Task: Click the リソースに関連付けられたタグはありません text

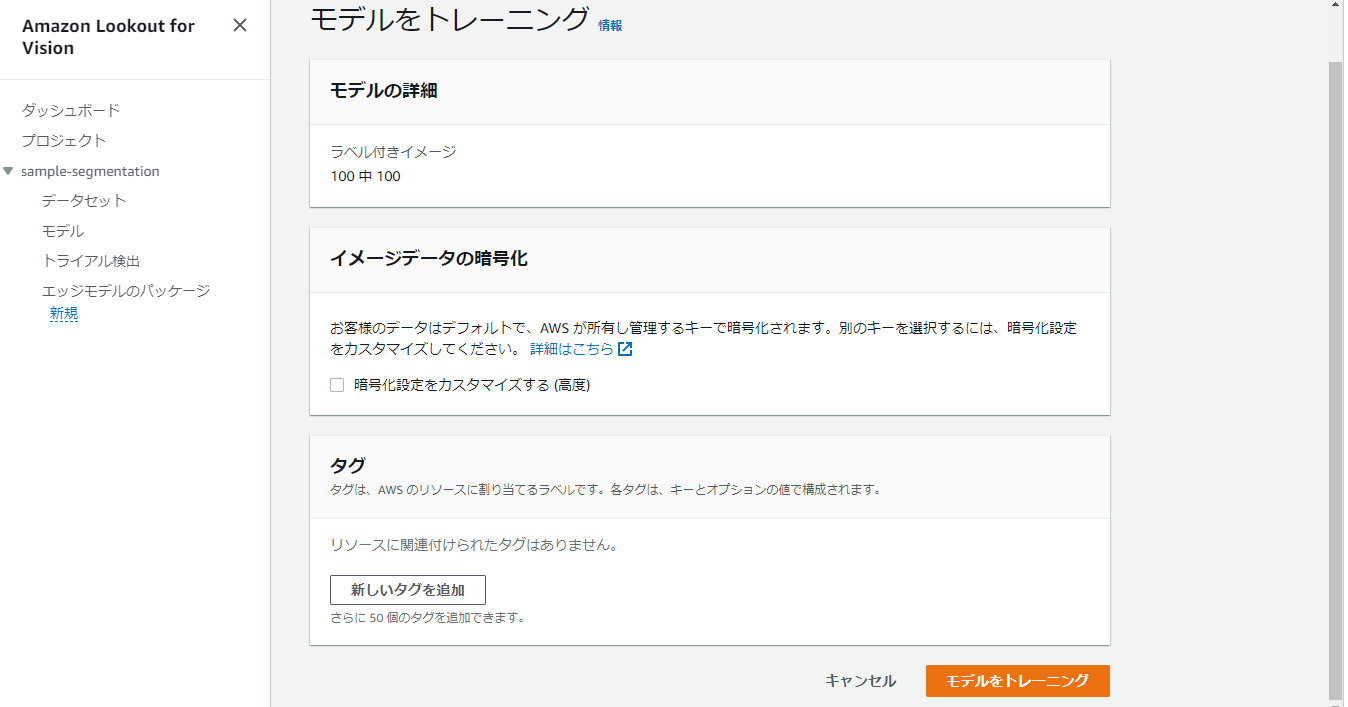Action: (474, 545)
